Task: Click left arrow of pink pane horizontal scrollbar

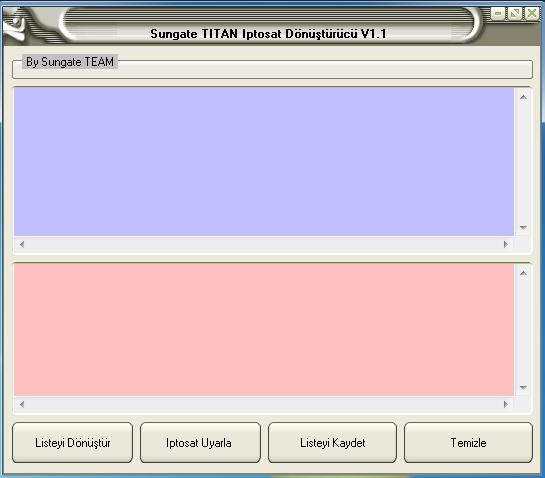Action: [x=22, y=404]
